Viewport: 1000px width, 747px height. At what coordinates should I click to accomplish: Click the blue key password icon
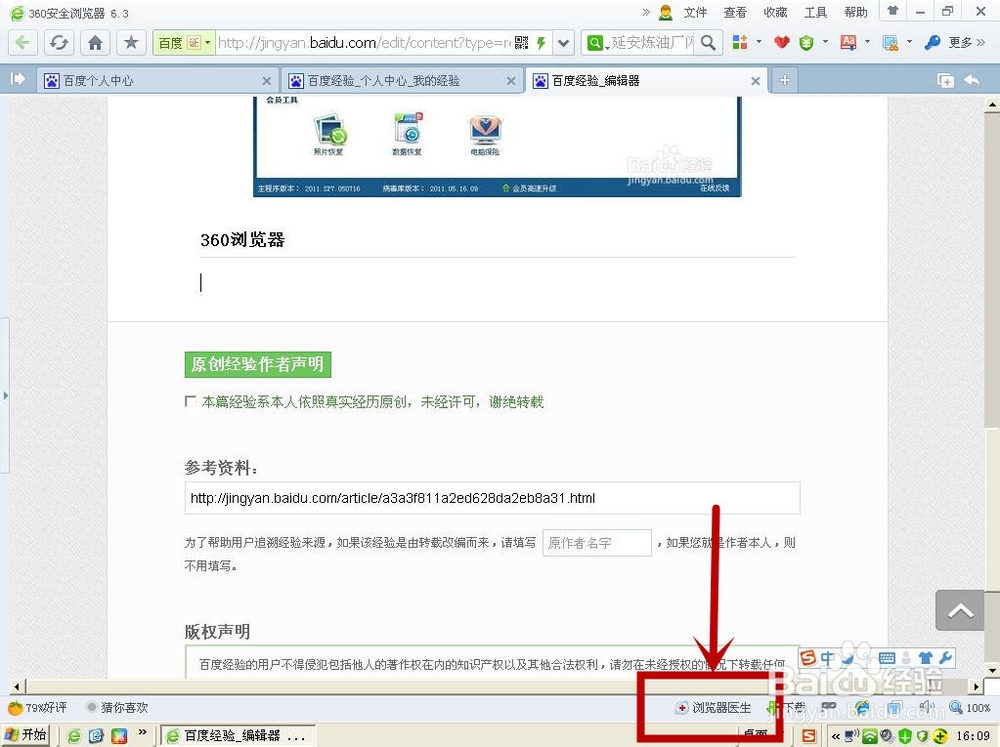[932, 43]
